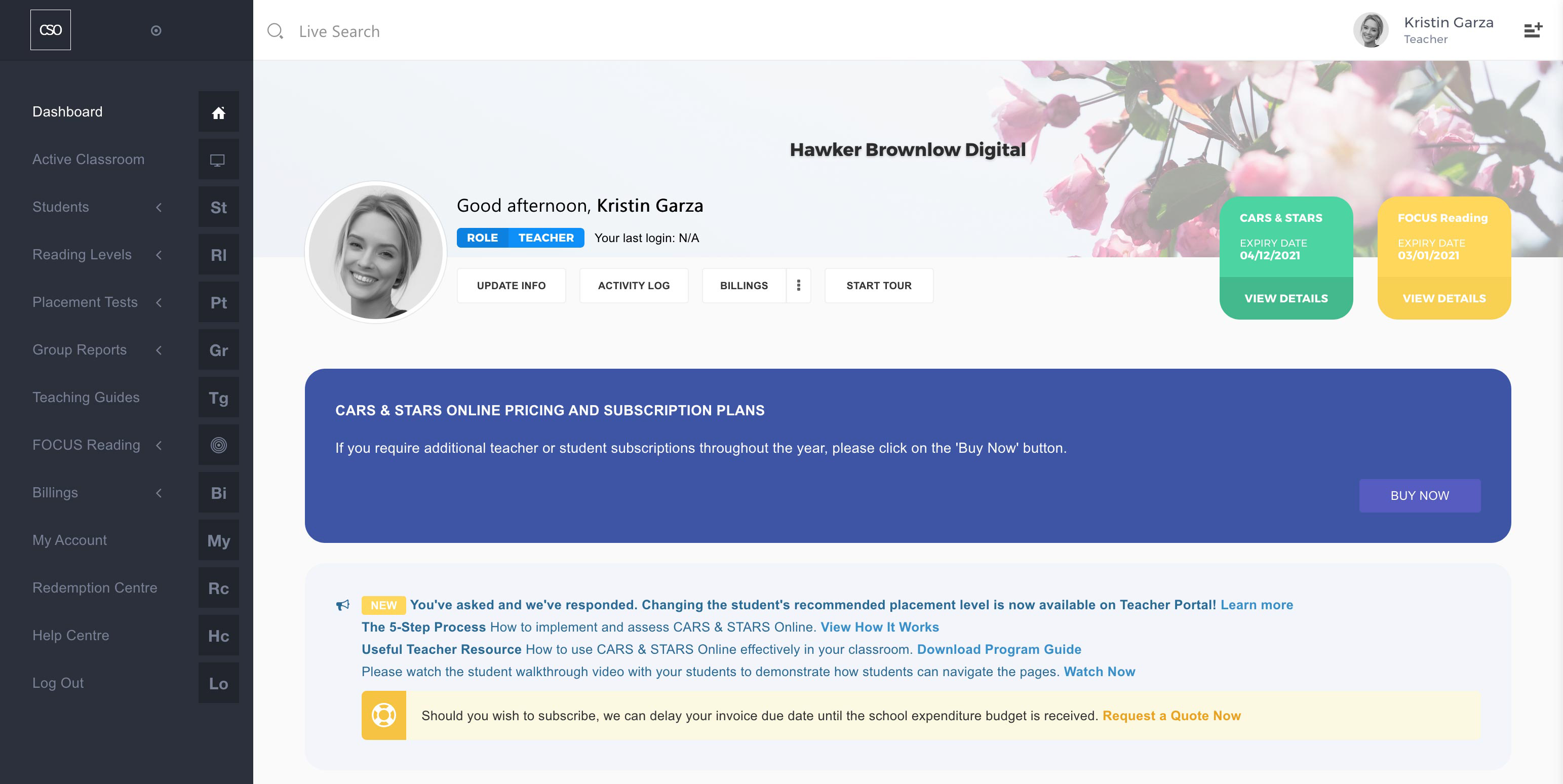Click the Watch Now video link
Viewport: 1563px width, 784px height.
coord(1099,672)
